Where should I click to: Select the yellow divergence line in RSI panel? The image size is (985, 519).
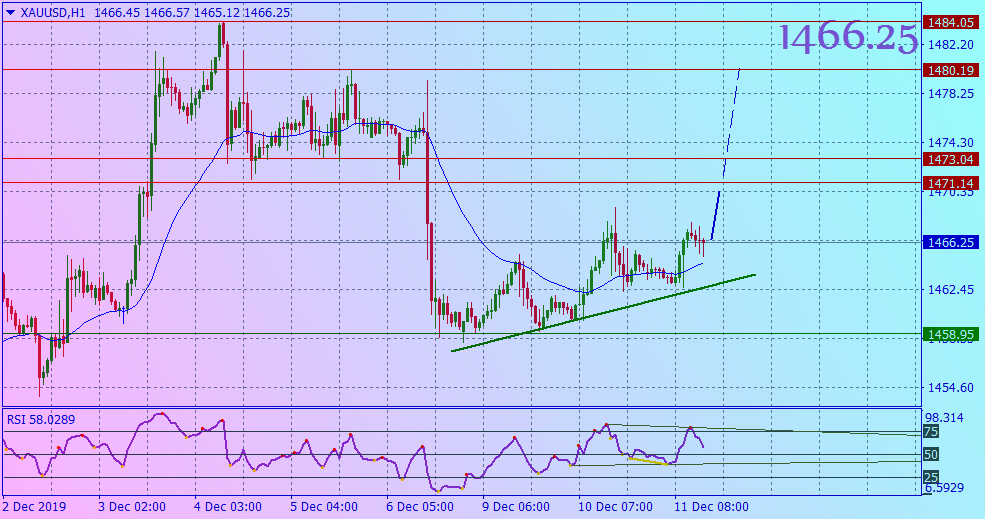(x=648, y=461)
